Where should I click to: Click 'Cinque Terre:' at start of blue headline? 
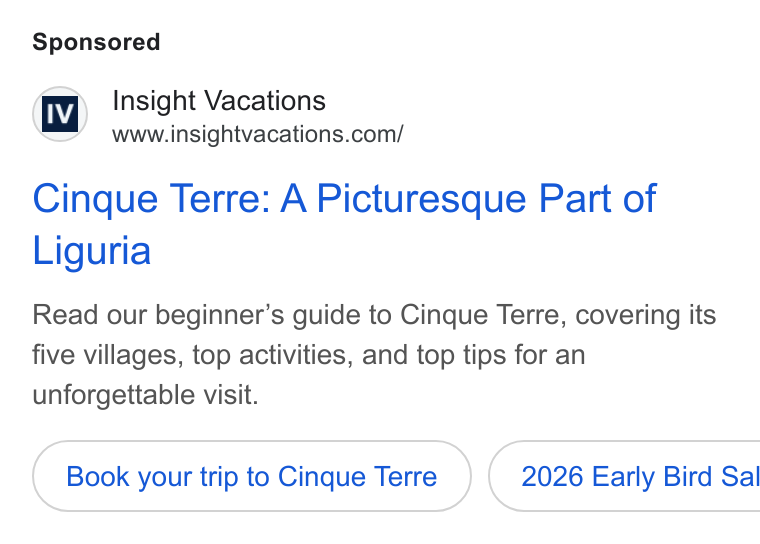coord(151,198)
